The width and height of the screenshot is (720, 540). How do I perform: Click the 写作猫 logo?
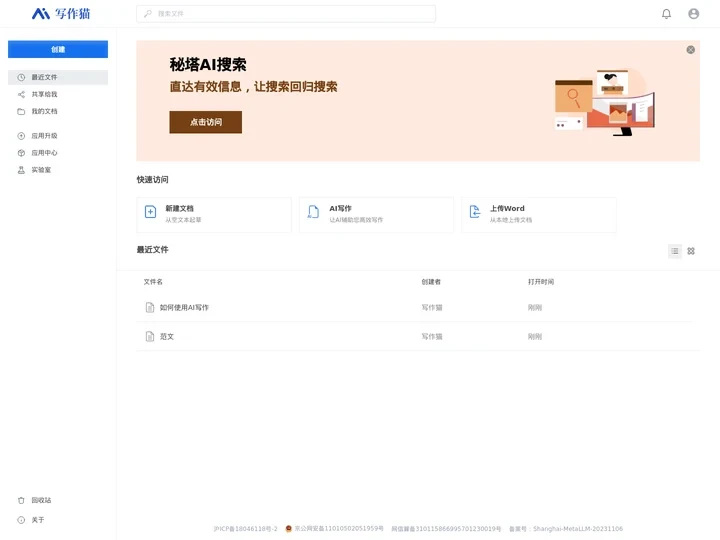tap(61, 14)
